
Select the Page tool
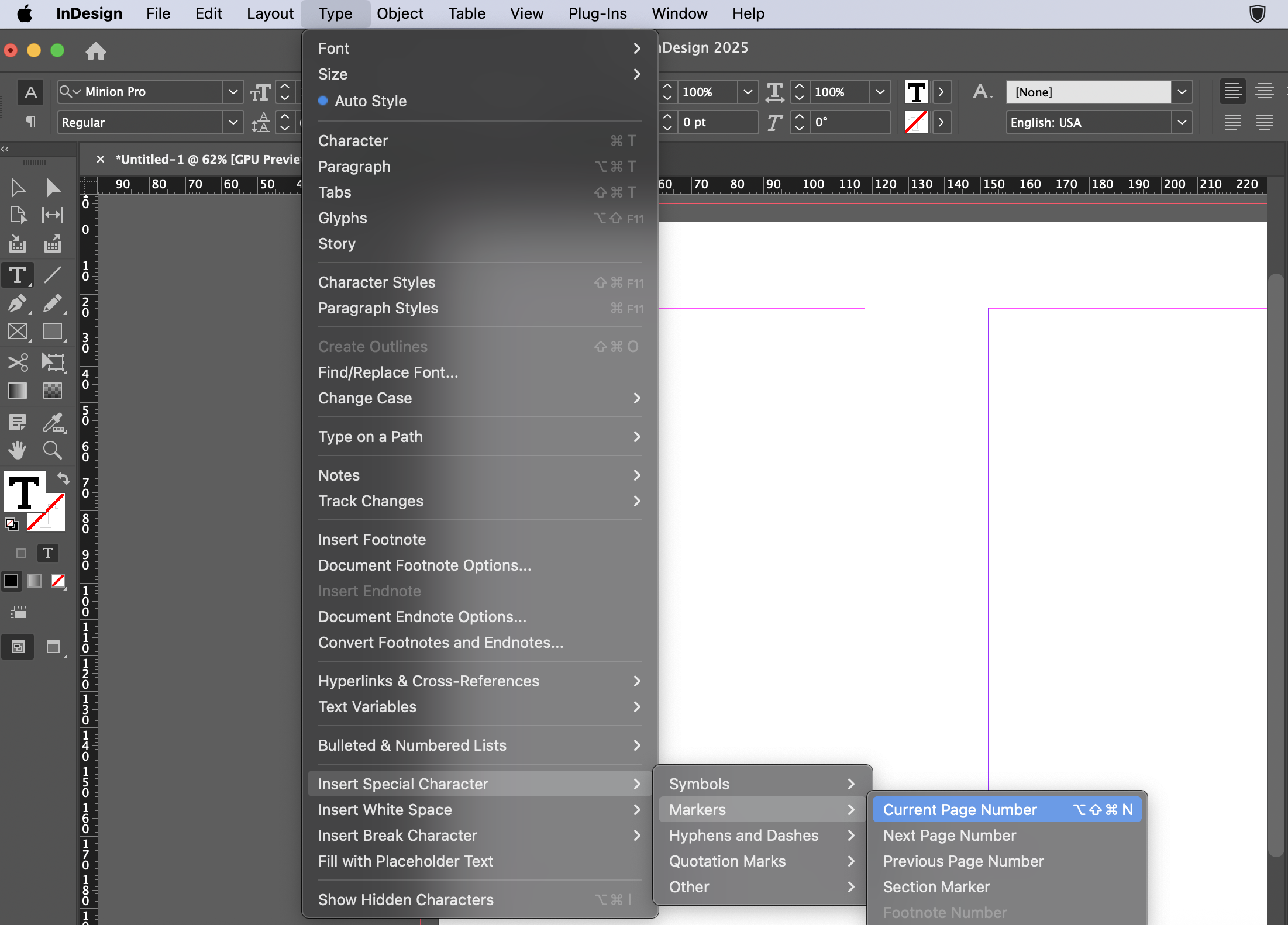18,216
